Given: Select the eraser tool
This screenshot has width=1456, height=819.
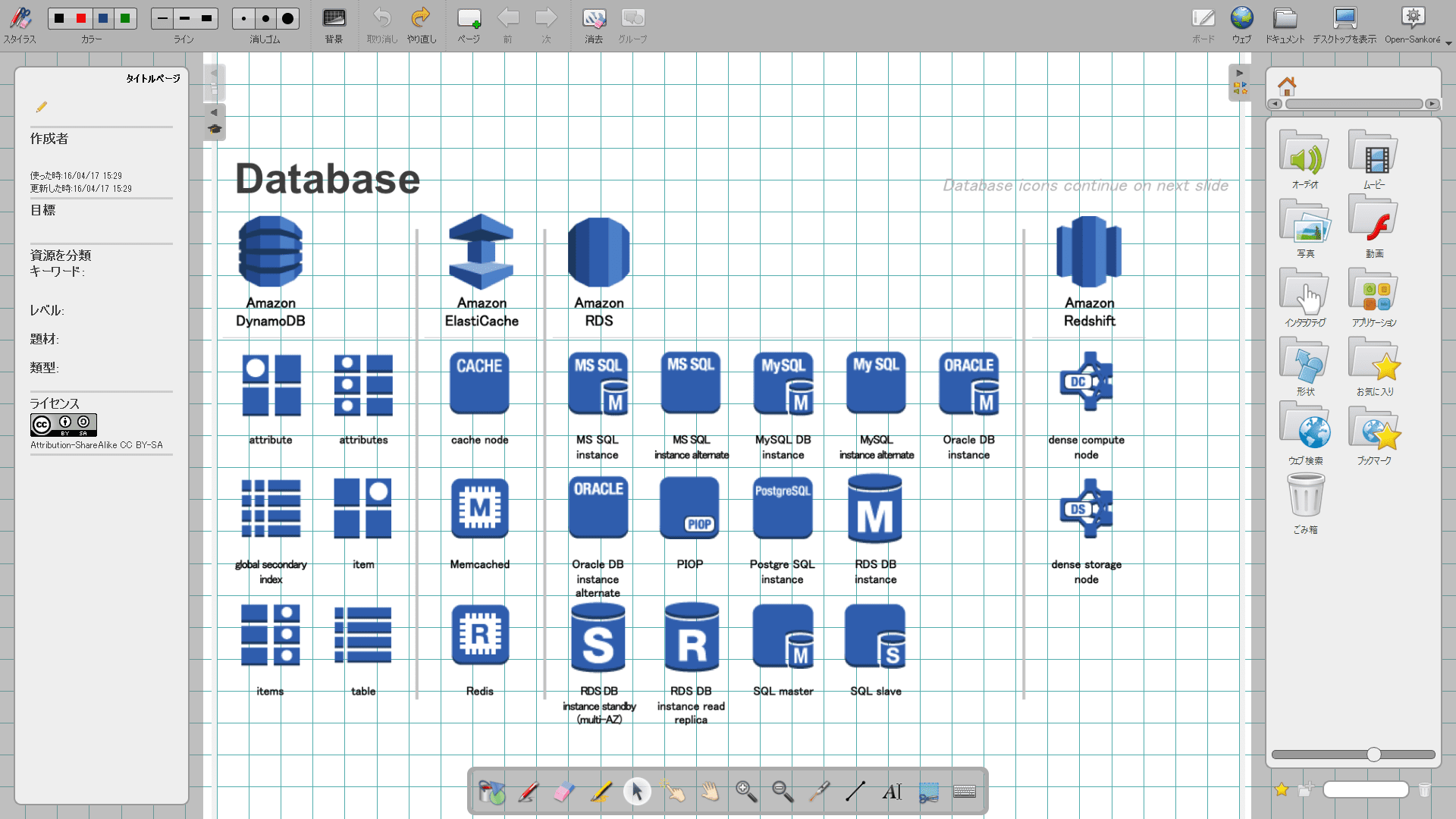Looking at the screenshot, I should [x=564, y=792].
